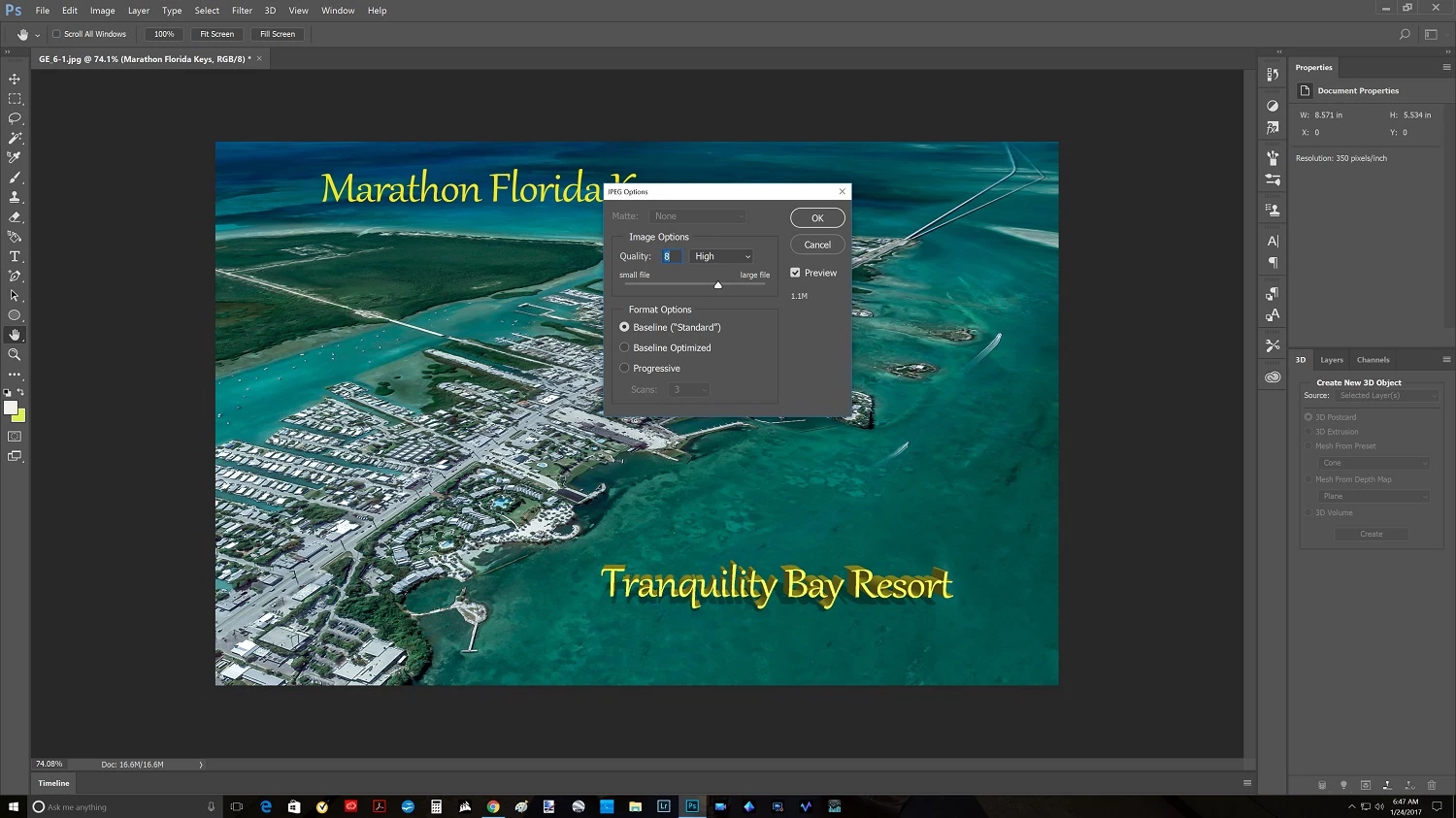This screenshot has width=1456, height=818.
Task: Click the 100% zoom button
Action: [x=164, y=34]
